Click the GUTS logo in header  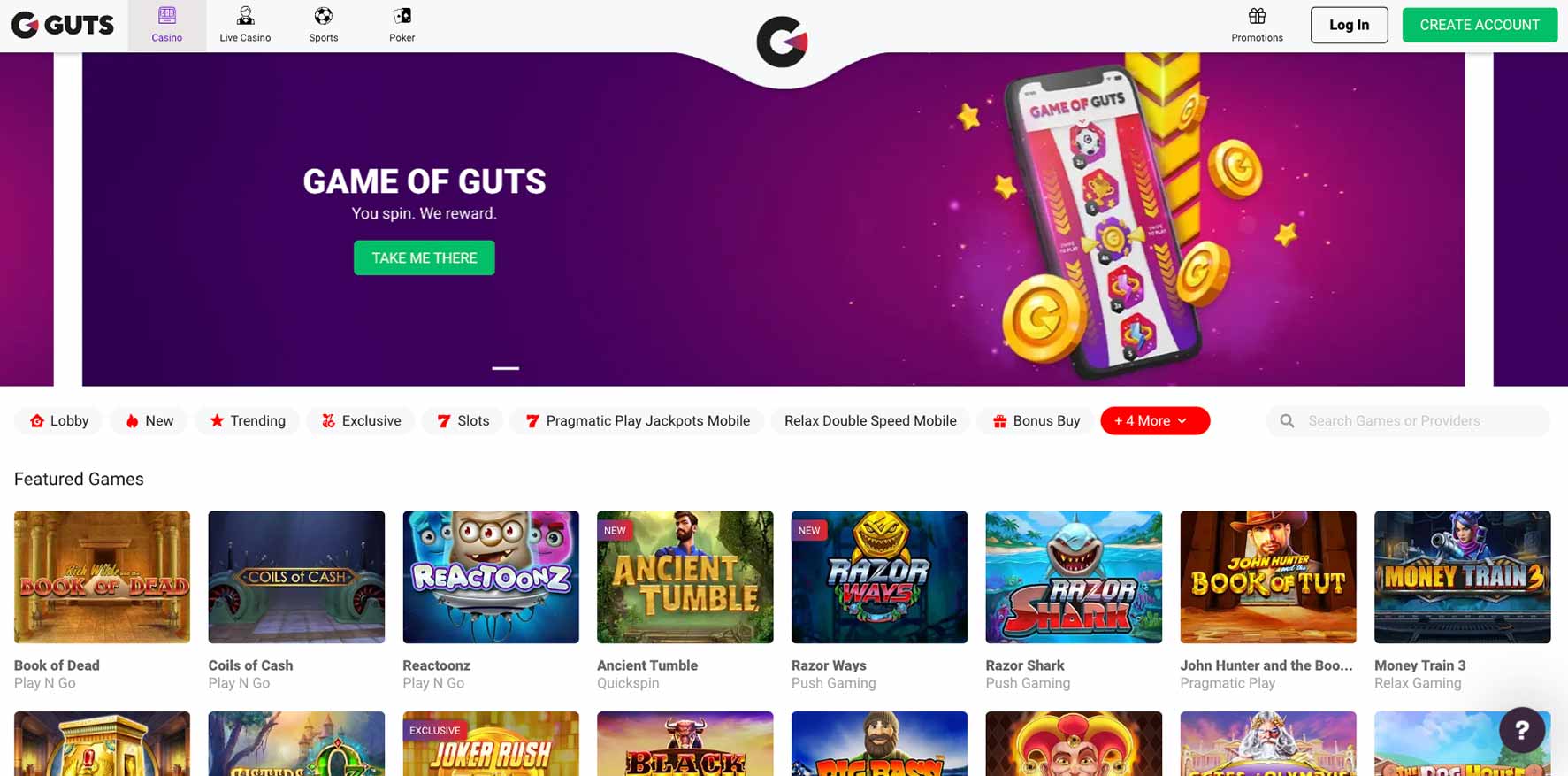coord(63,25)
